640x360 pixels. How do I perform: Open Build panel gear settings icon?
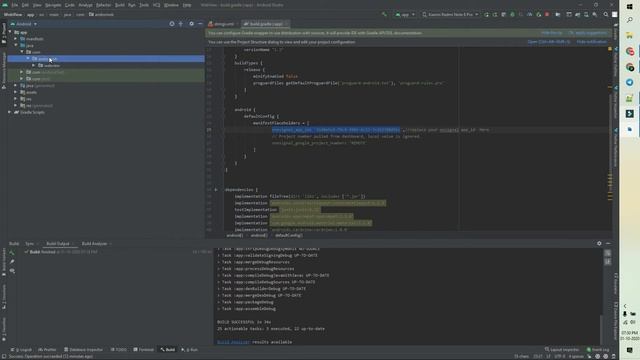click(x=599, y=243)
